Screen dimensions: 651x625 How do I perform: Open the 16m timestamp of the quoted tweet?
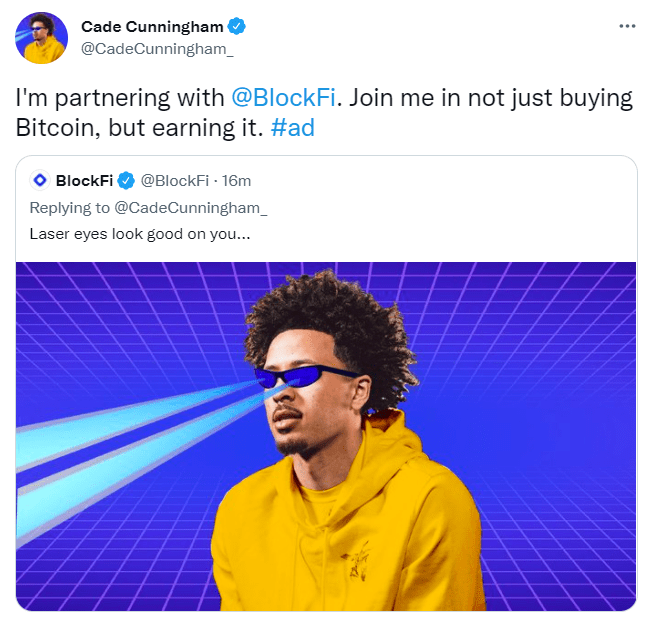[x=236, y=181]
